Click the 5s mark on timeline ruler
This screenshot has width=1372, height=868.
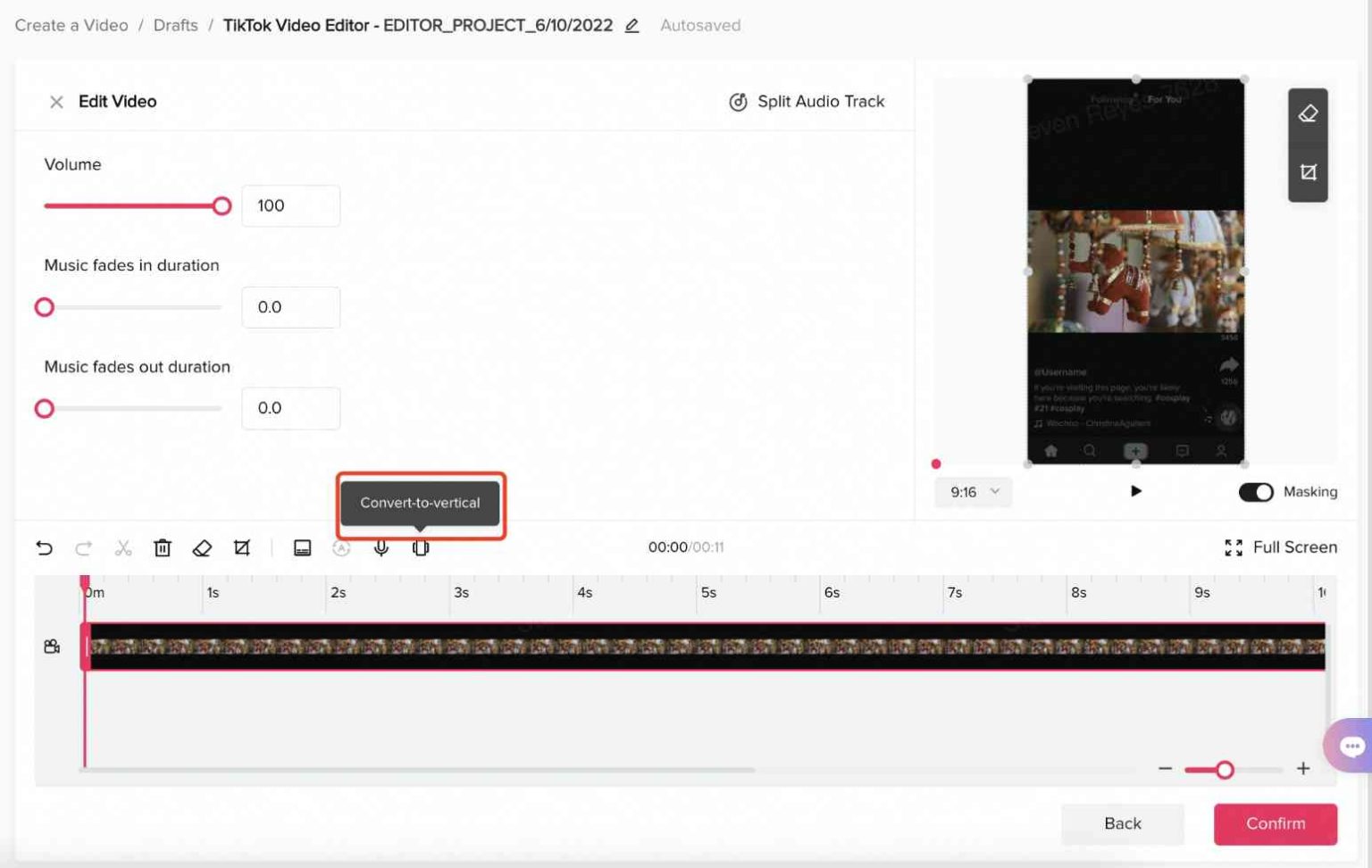tap(708, 592)
